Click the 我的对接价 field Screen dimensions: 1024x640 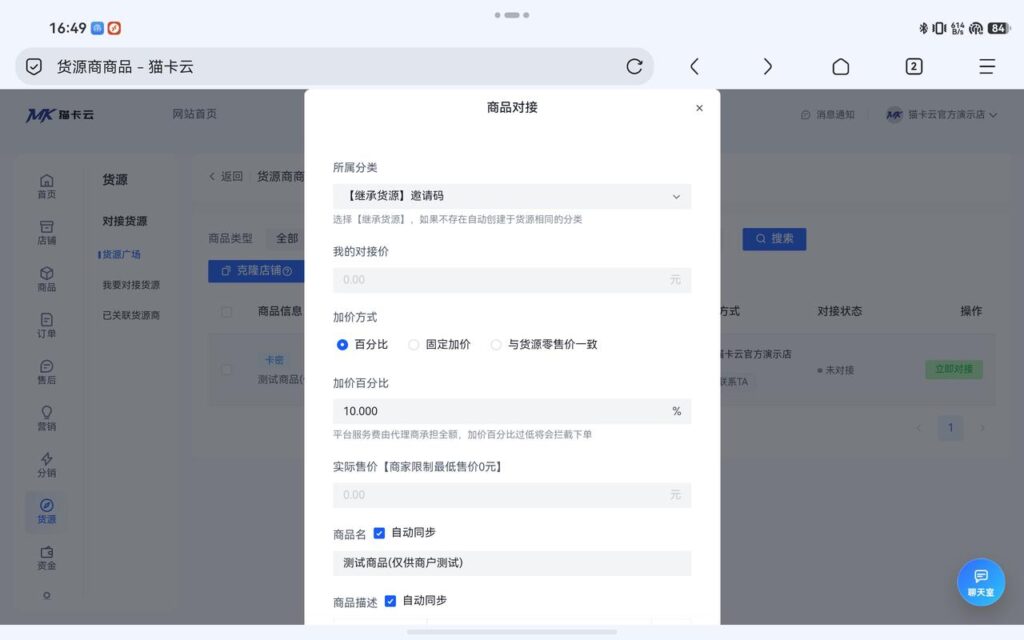pos(512,280)
